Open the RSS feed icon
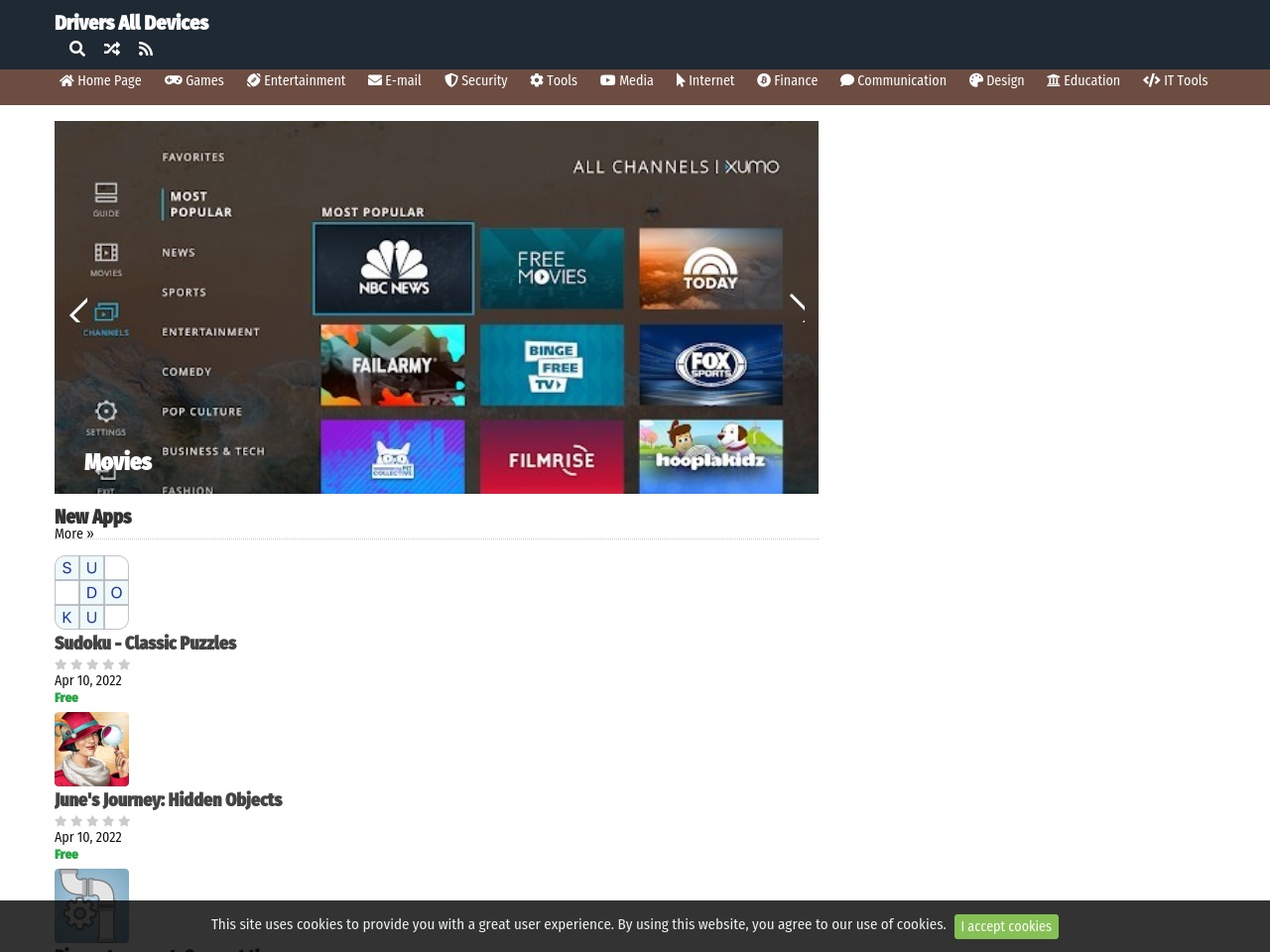Screen dimensions: 1270x952 146,49
